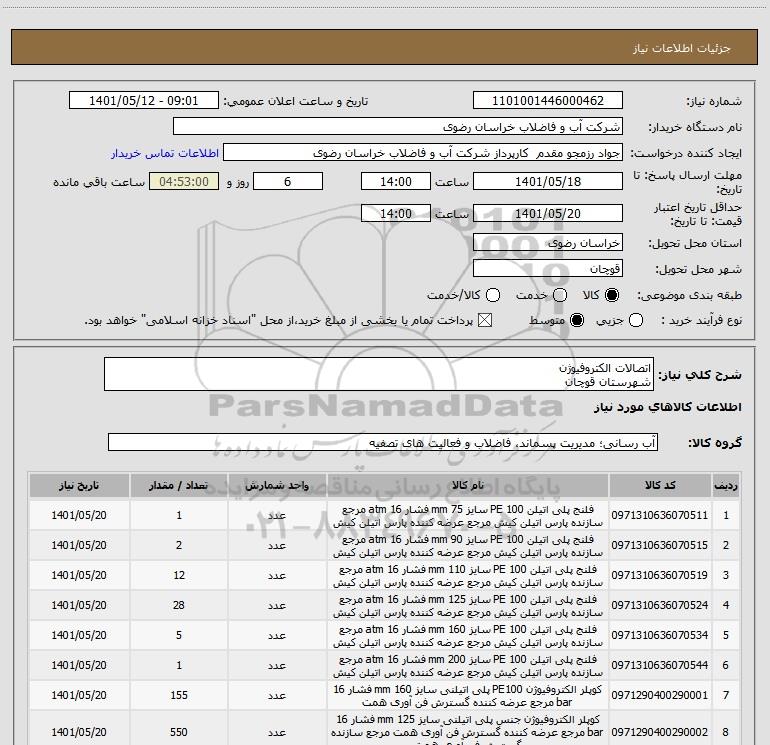Click the 110 mm flange item name
Image resolution: width=770 pixels, height=745 pixels.
pyautogui.click(x=468, y=576)
